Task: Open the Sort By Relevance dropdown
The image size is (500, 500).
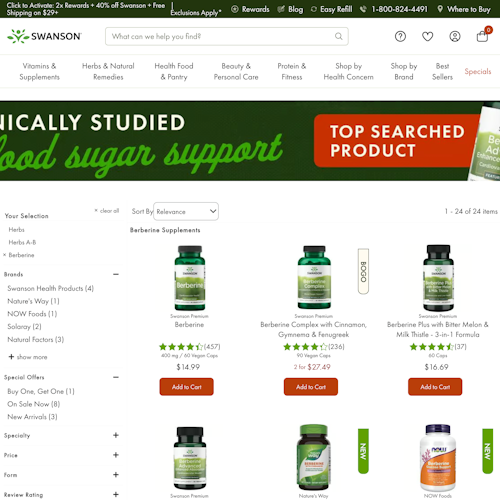Action: 186,211
